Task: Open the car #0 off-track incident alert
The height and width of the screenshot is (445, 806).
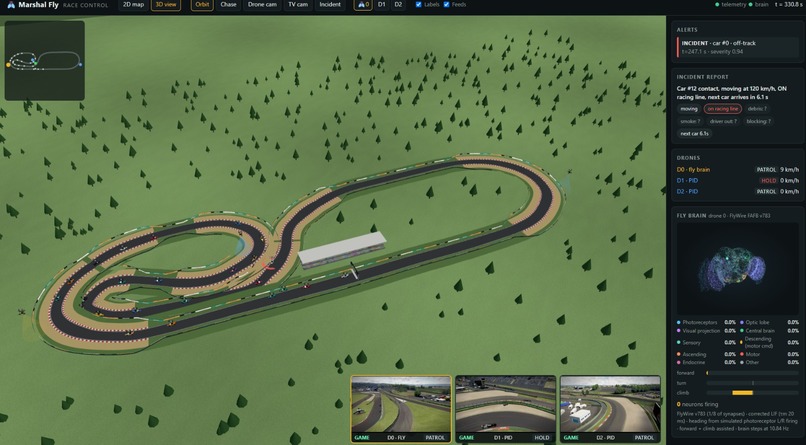Action: (738, 47)
